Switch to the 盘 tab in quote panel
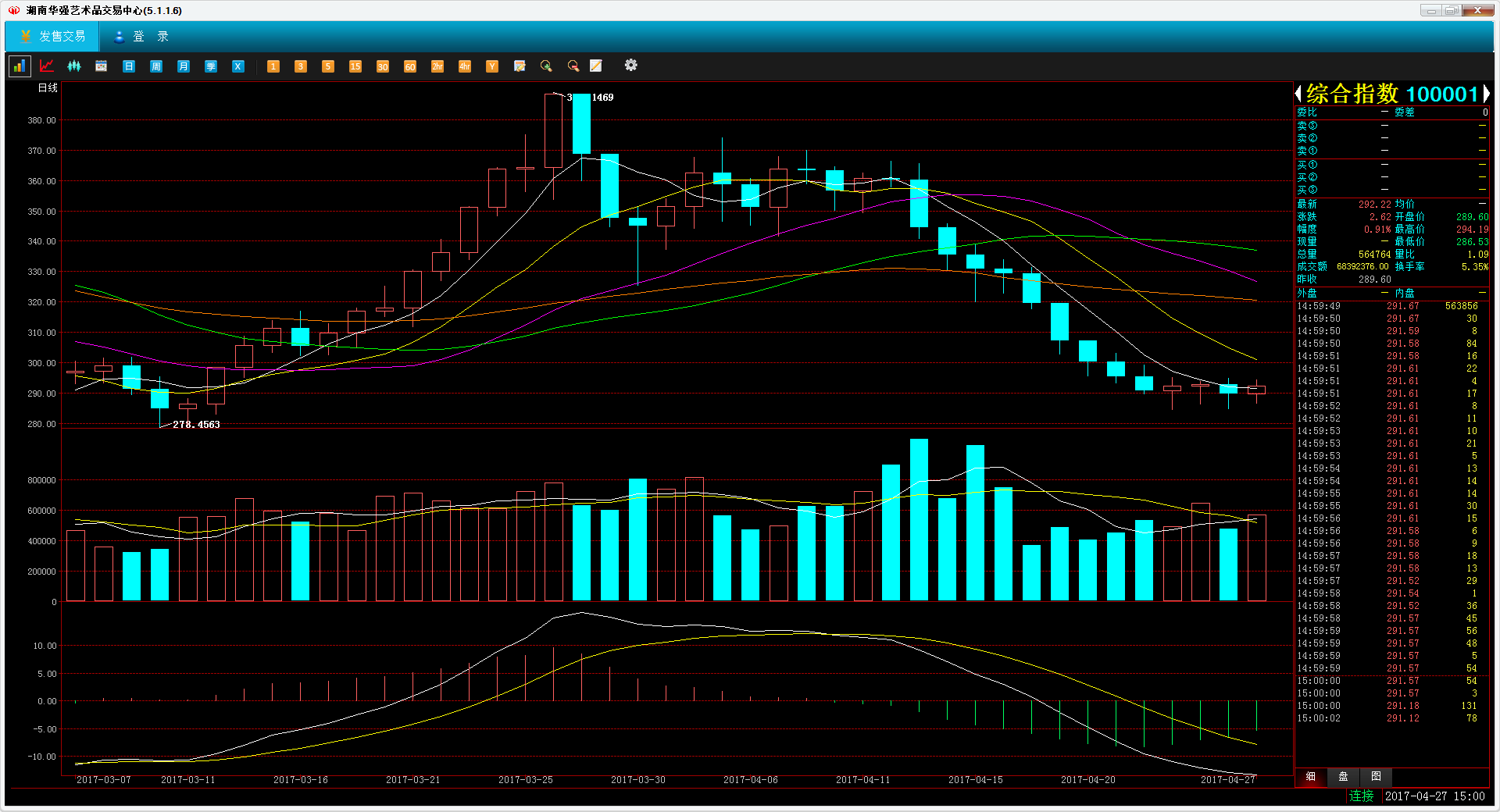This screenshot has height=812, width=1500. click(1344, 777)
